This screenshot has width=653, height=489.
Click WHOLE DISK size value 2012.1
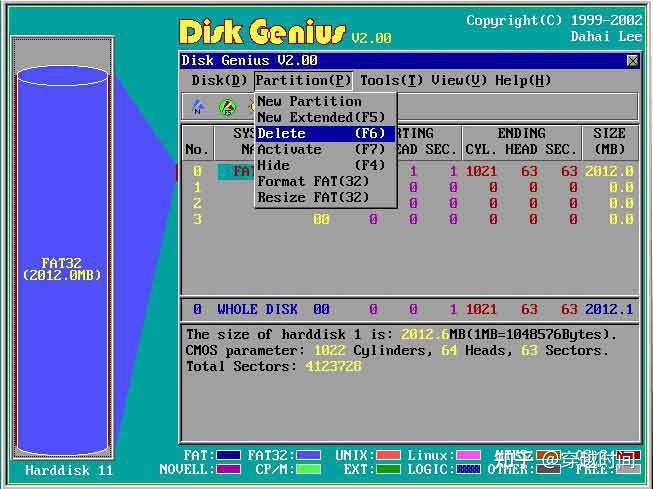point(609,309)
